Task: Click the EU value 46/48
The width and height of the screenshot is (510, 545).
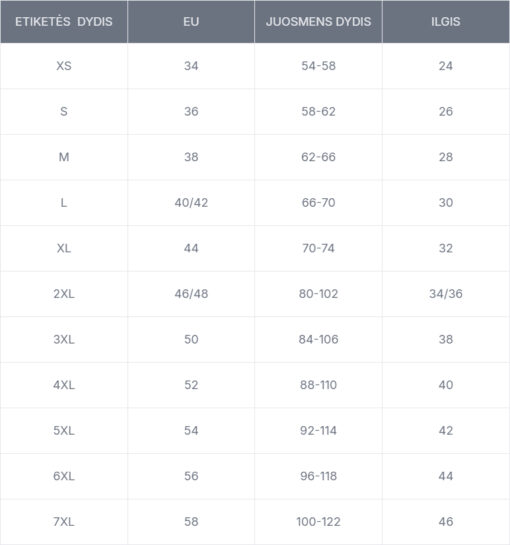Action: (191, 294)
